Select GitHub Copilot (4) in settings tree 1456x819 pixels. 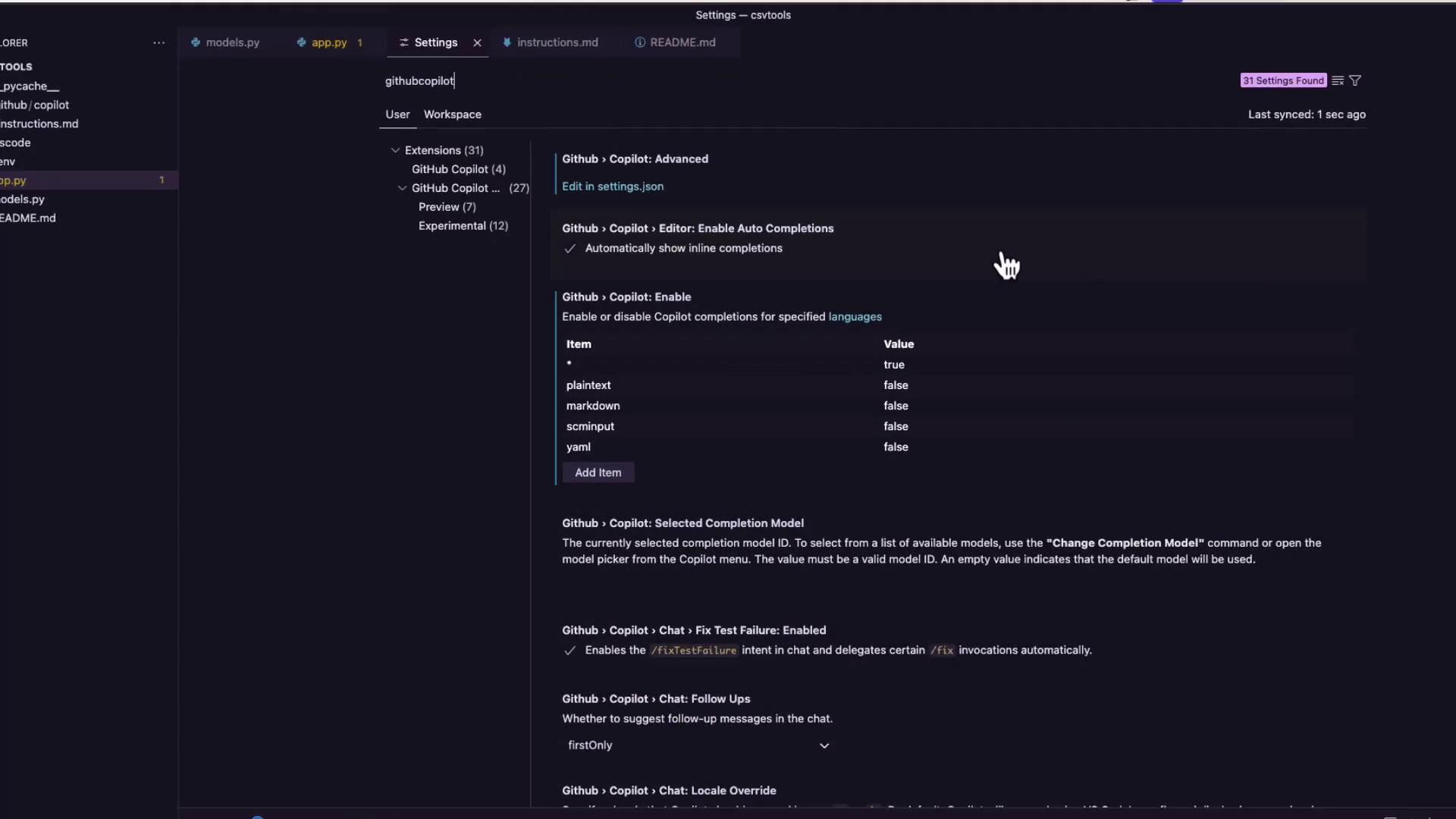(459, 169)
